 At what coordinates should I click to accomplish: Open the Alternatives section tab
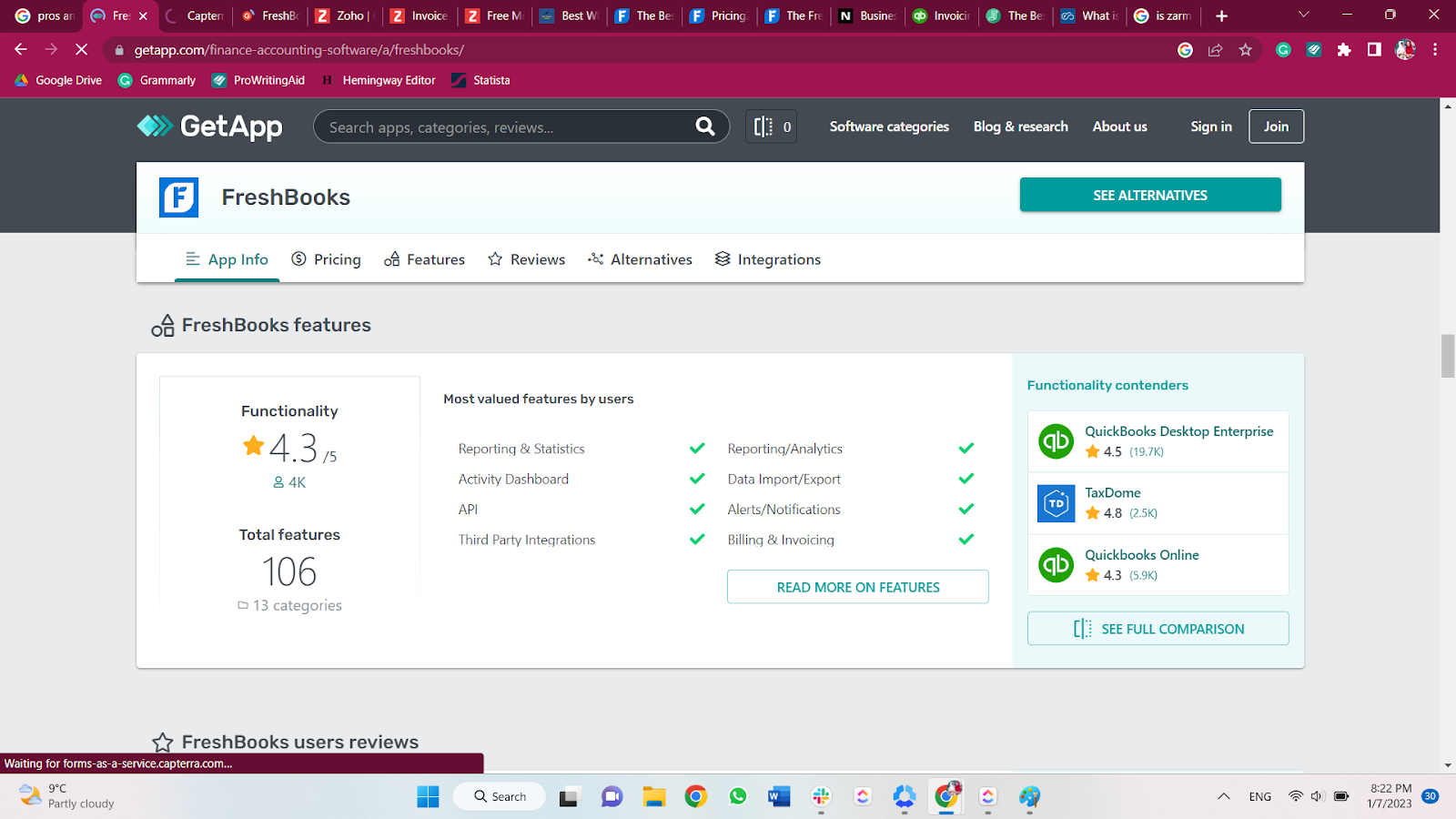(x=640, y=259)
